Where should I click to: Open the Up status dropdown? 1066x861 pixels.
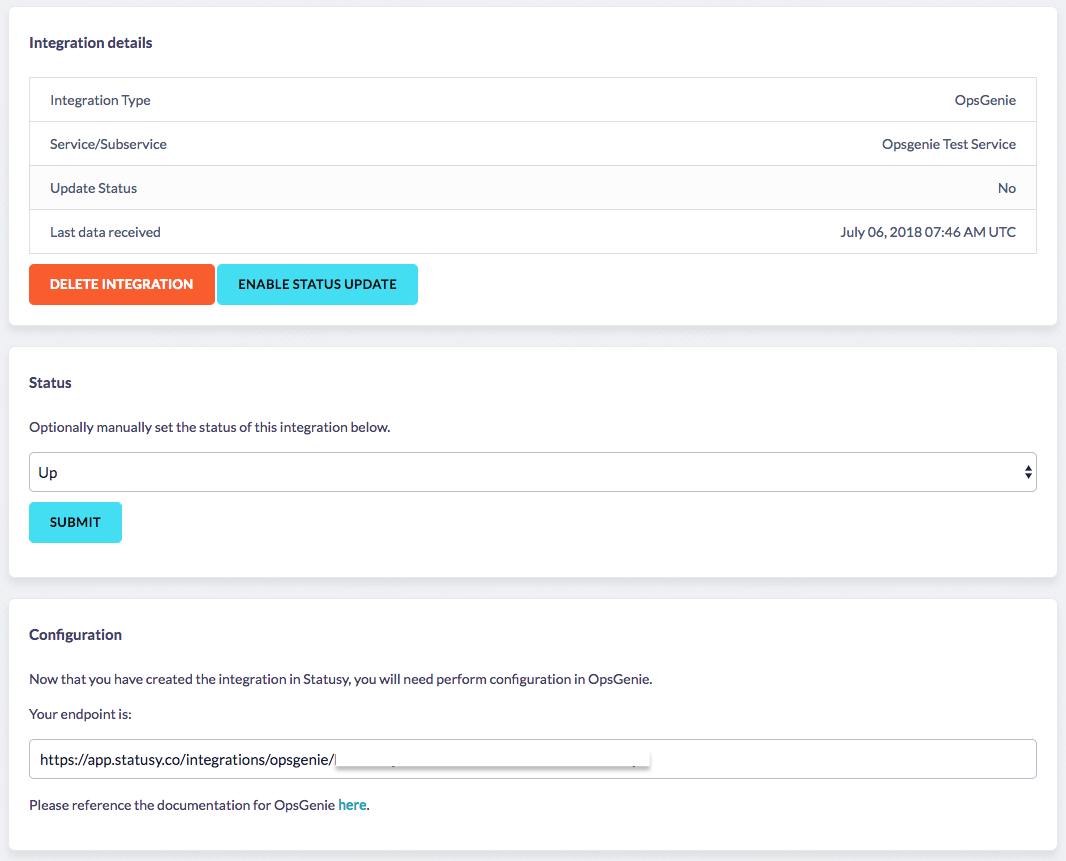click(x=533, y=472)
